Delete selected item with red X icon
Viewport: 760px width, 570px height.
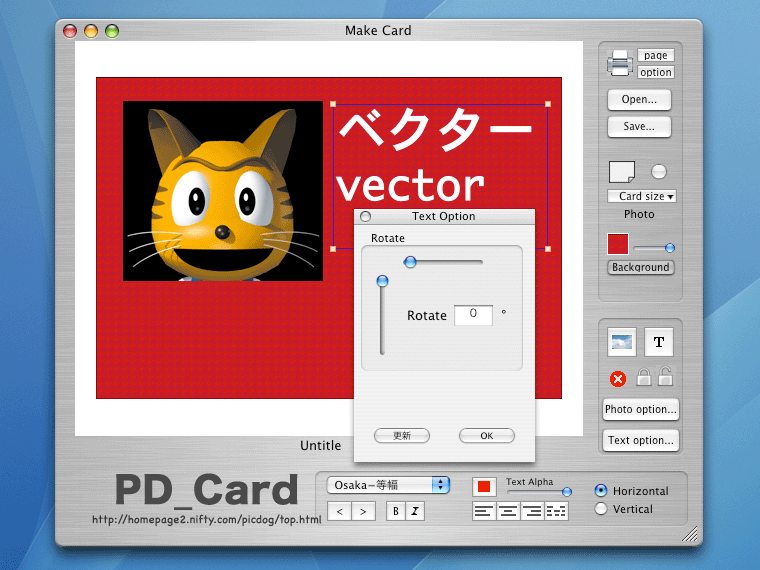[618, 379]
